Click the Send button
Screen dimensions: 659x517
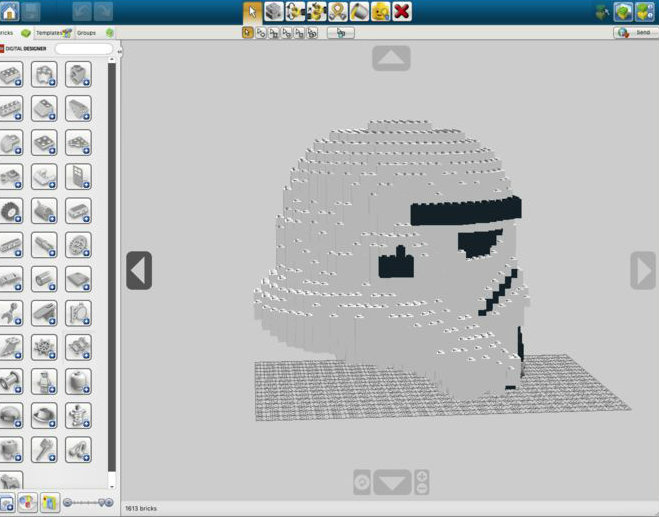[x=635, y=32]
